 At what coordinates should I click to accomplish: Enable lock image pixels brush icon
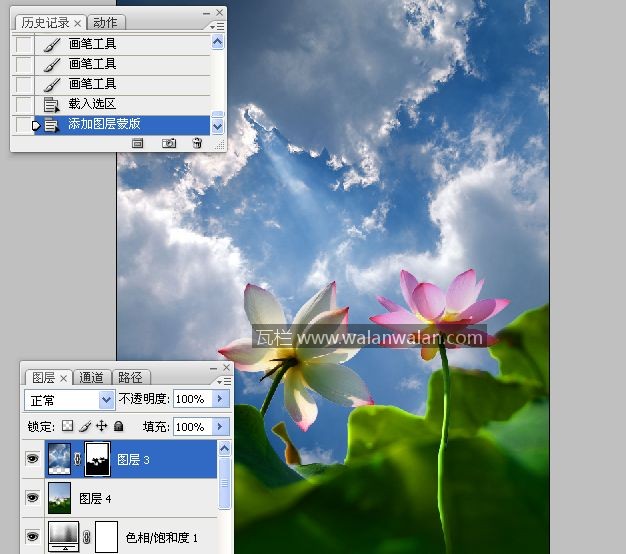click(x=85, y=426)
